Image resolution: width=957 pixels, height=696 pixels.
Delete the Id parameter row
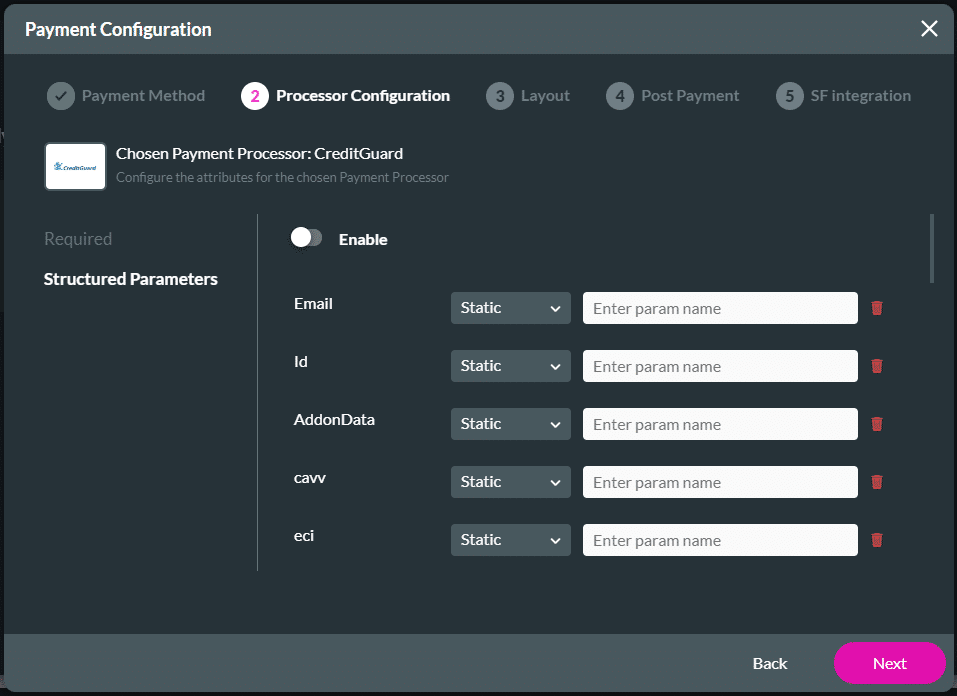tap(877, 366)
